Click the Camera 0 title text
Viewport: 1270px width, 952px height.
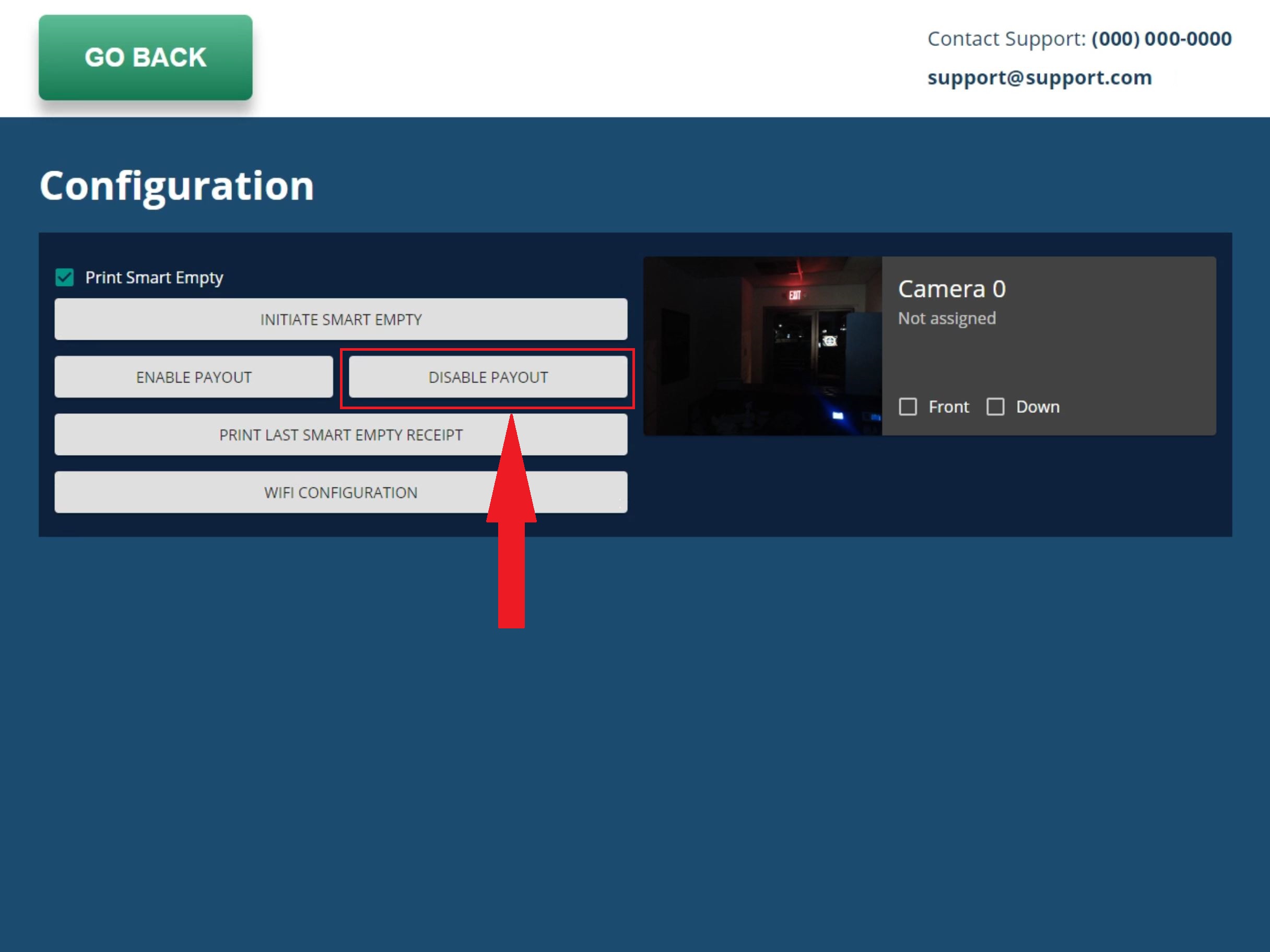(x=952, y=289)
